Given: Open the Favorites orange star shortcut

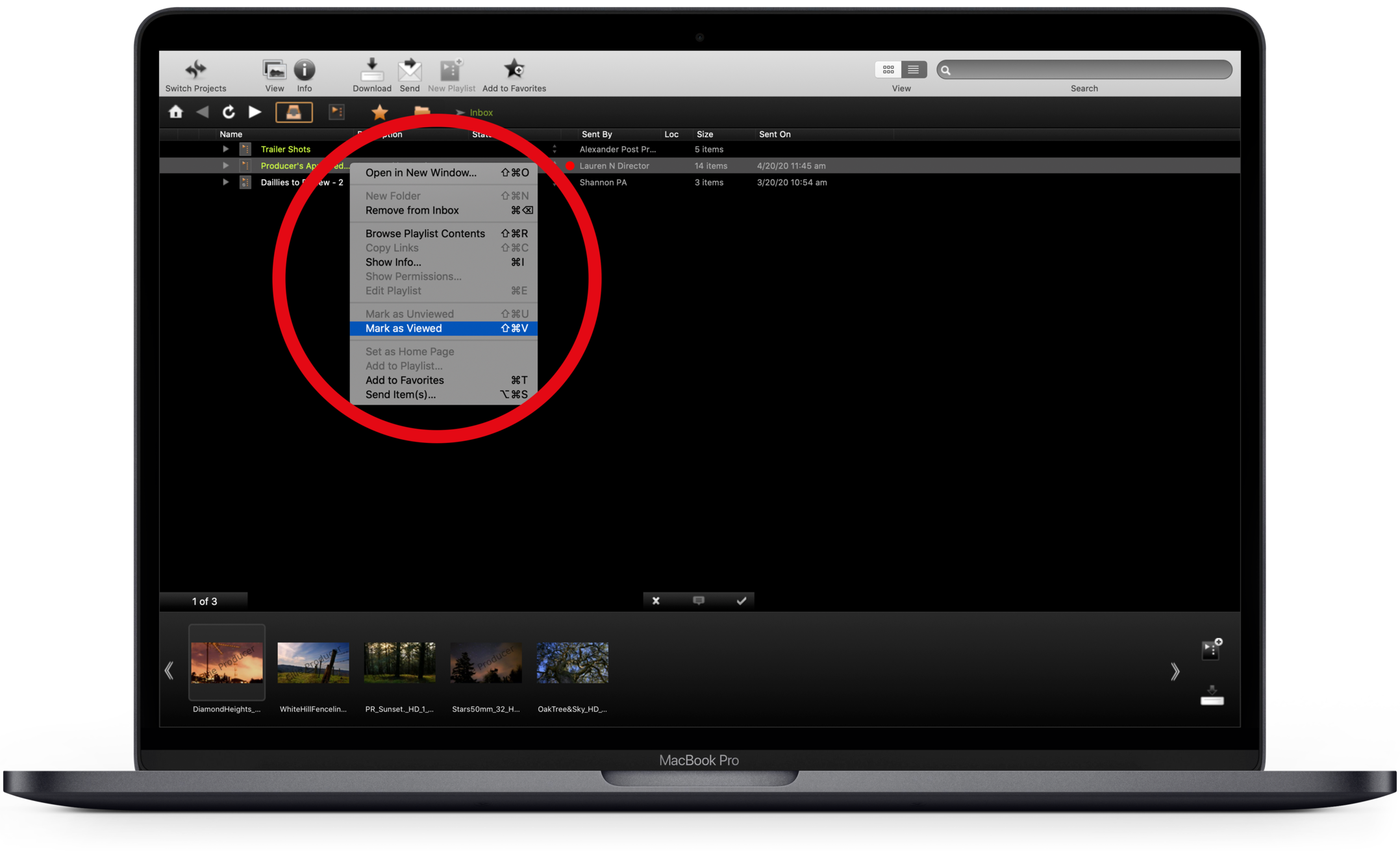Looking at the screenshot, I should [380, 112].
